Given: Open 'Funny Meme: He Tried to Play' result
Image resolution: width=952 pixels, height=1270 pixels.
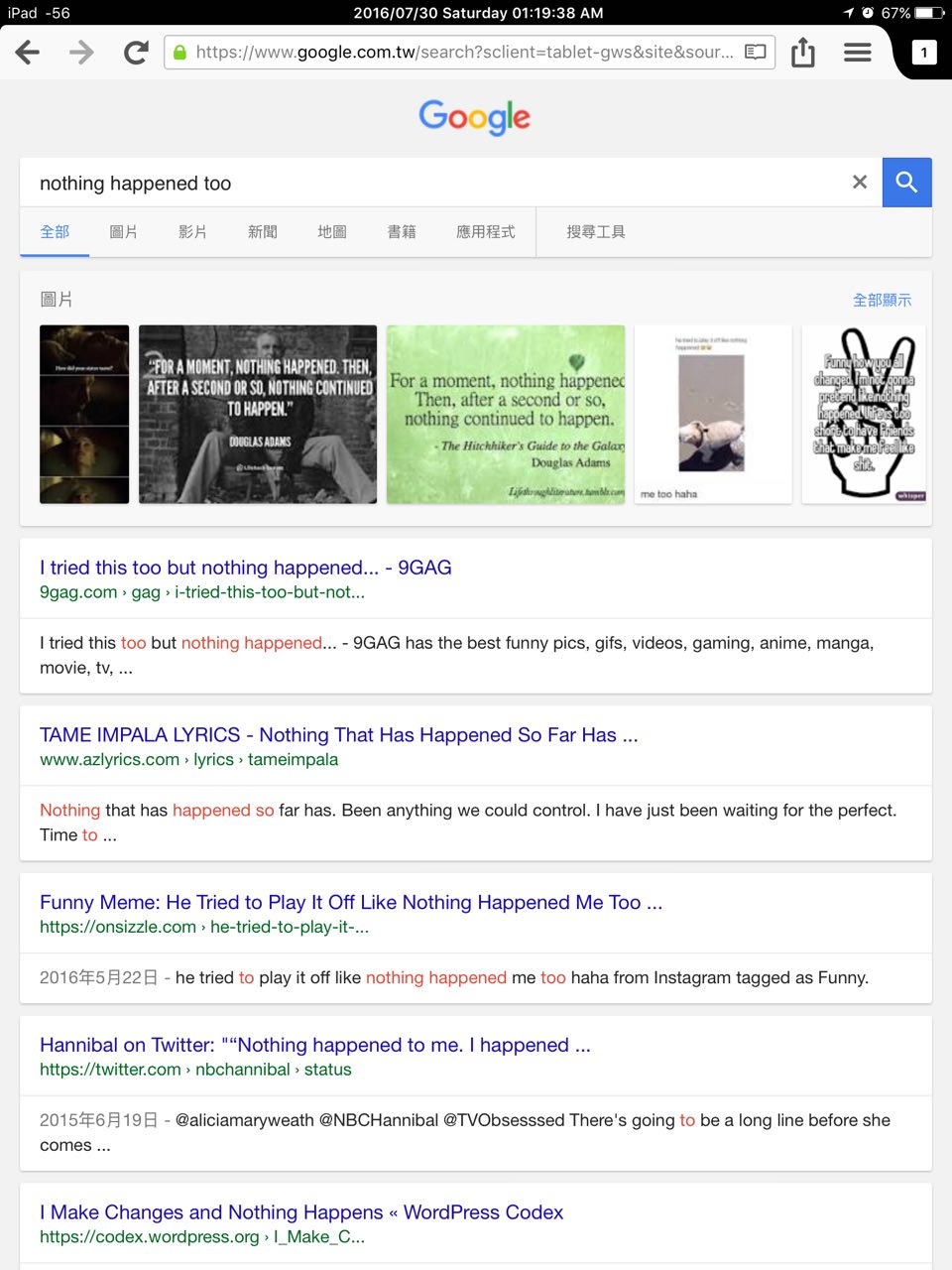Looking at the screenshot, I should coord(351,903).
